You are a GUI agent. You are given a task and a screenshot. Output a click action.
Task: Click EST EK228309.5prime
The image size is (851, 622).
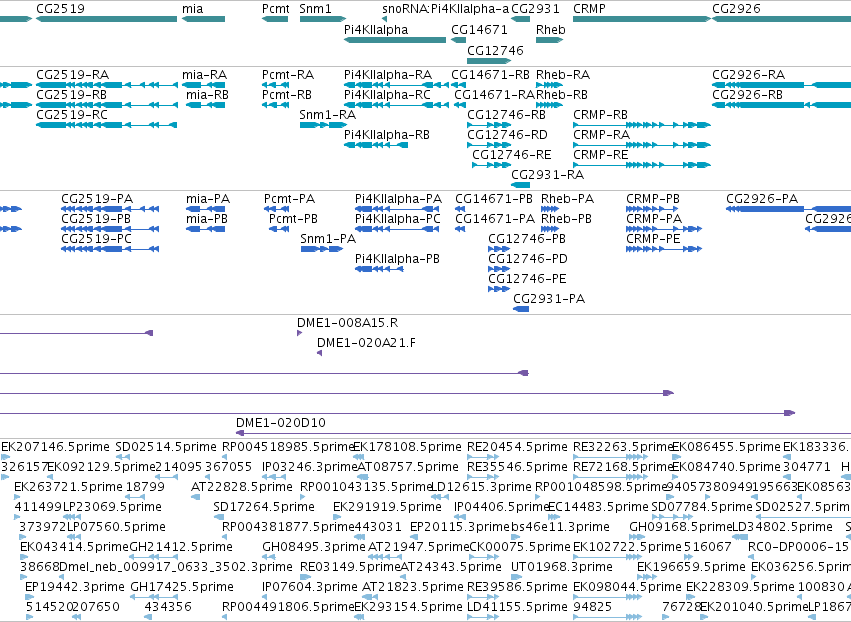pos(740,587)
